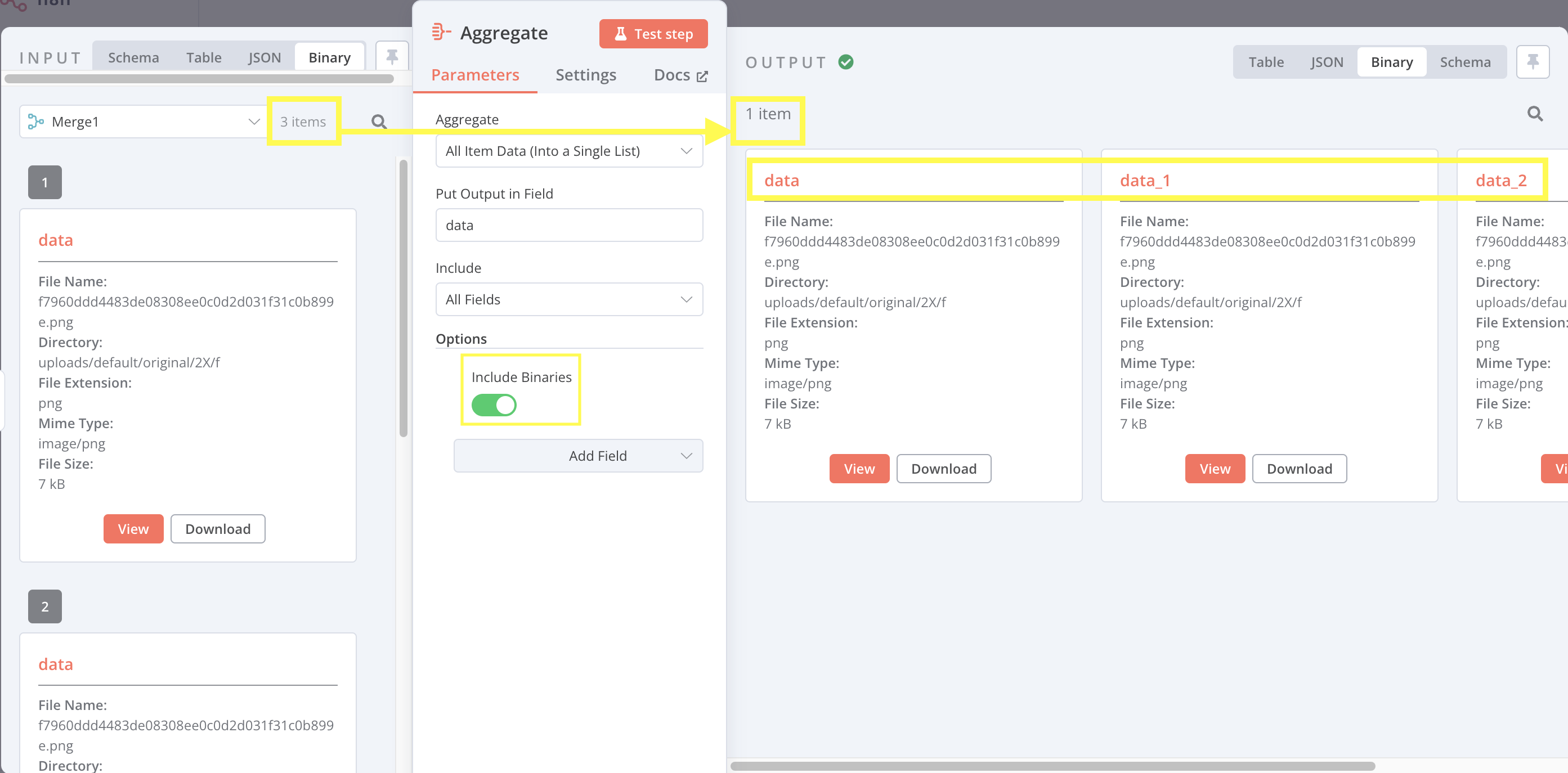The width and height of the screenshot is (1568, 773).
Task: Select the input Binary tab
Action: coord(329,58)
